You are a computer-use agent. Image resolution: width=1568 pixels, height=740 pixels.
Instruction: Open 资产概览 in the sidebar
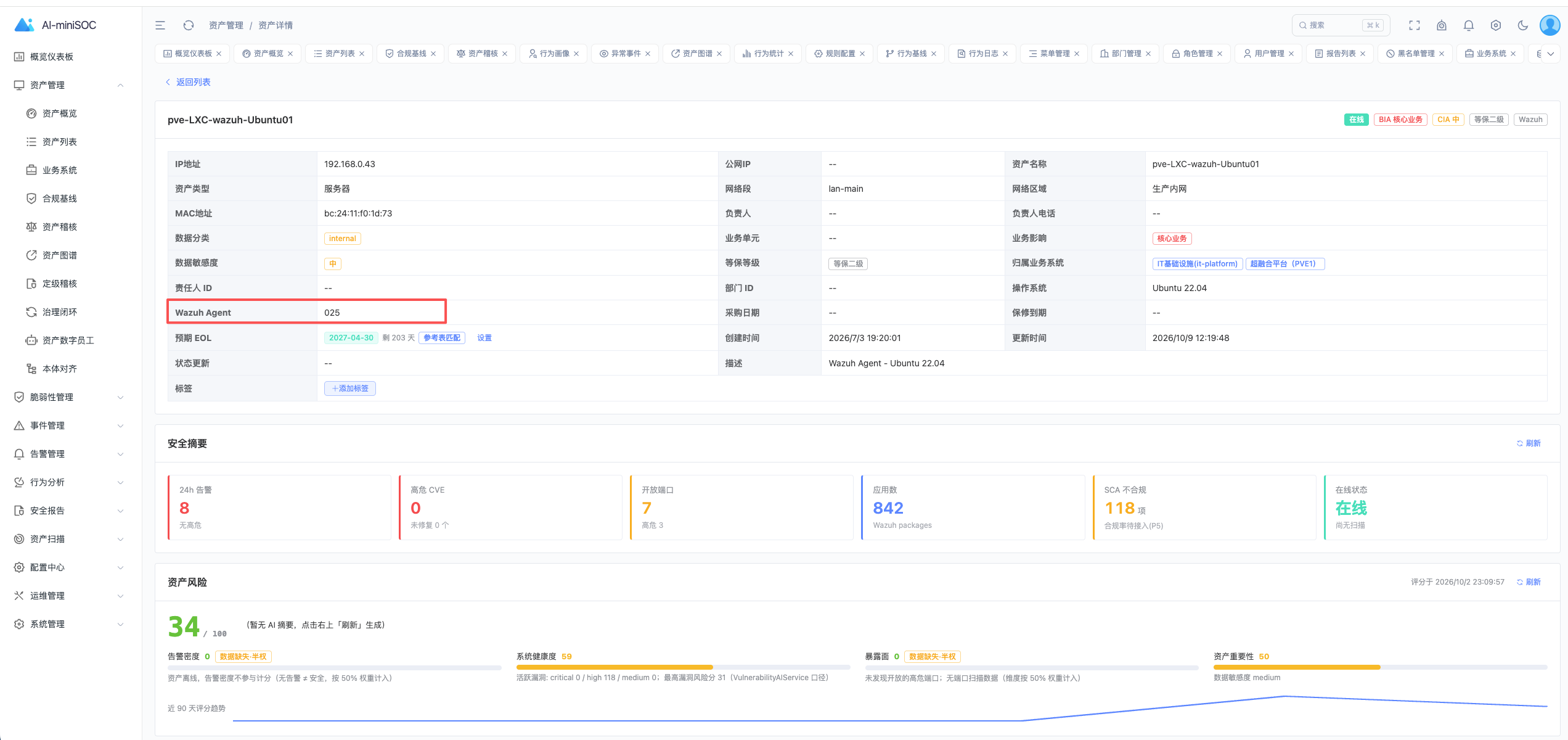point(60,113)
